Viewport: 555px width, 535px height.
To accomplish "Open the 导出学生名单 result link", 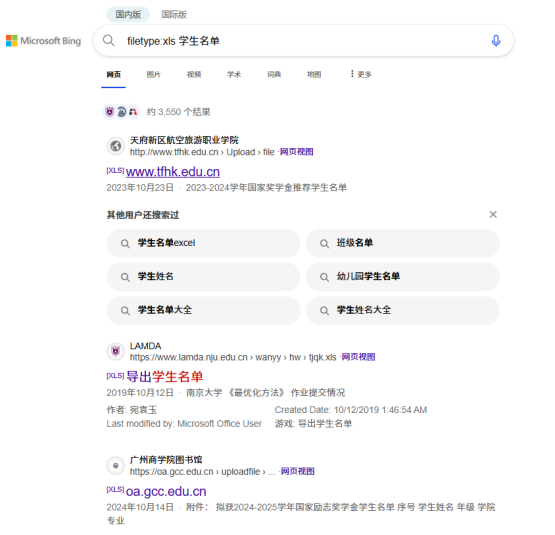I will [x=165, y=377].
